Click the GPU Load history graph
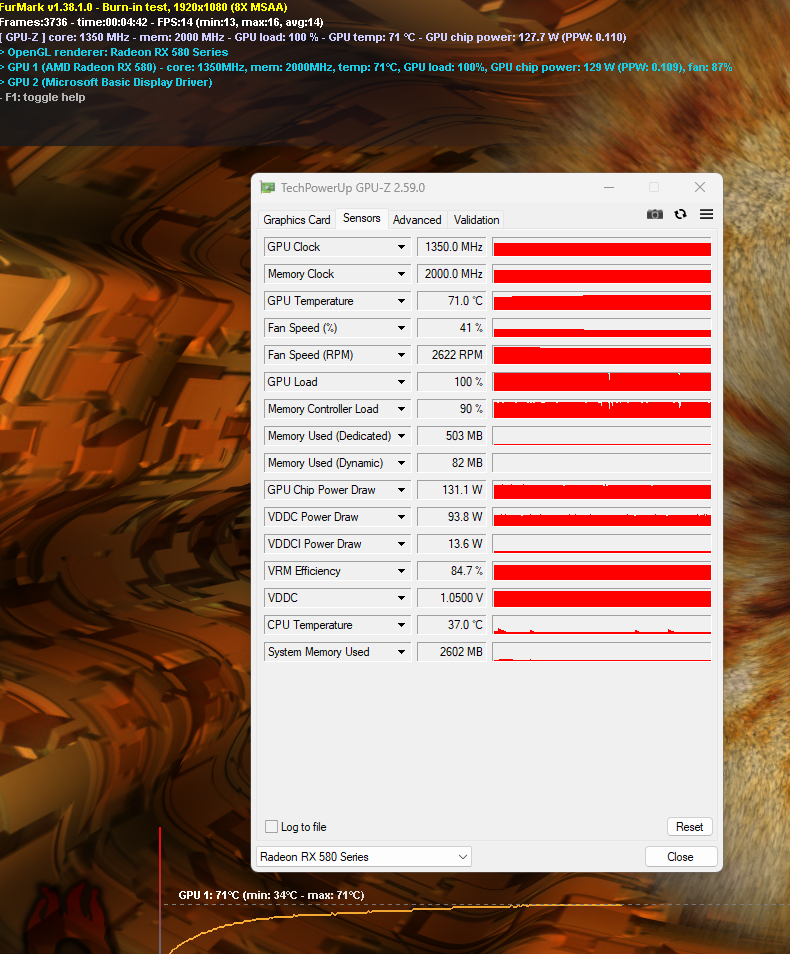The width and height of the screenshot is (790, 954). click(602, 381)
